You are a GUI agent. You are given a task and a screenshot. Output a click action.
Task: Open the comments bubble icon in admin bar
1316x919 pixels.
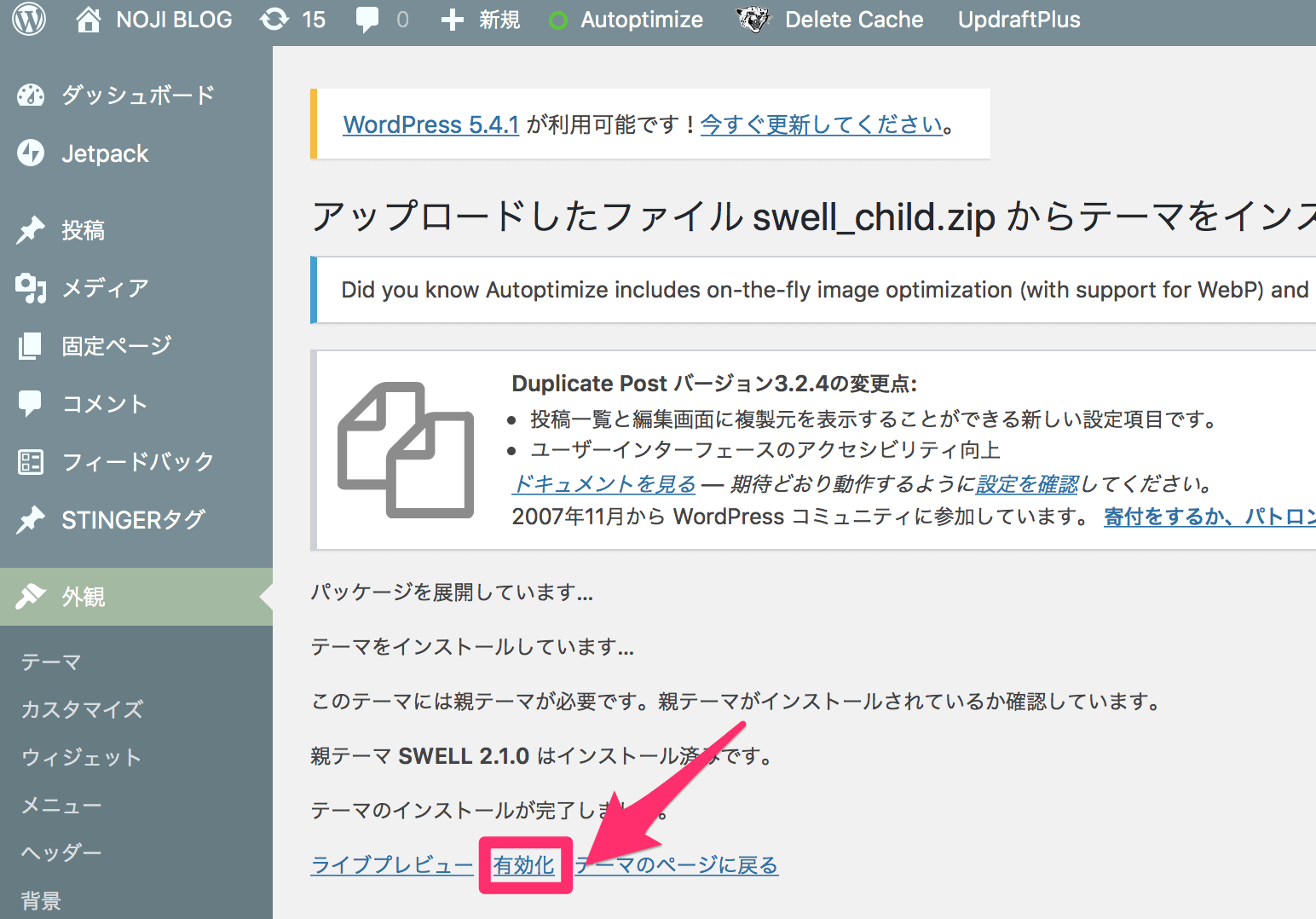coord(367,20)
